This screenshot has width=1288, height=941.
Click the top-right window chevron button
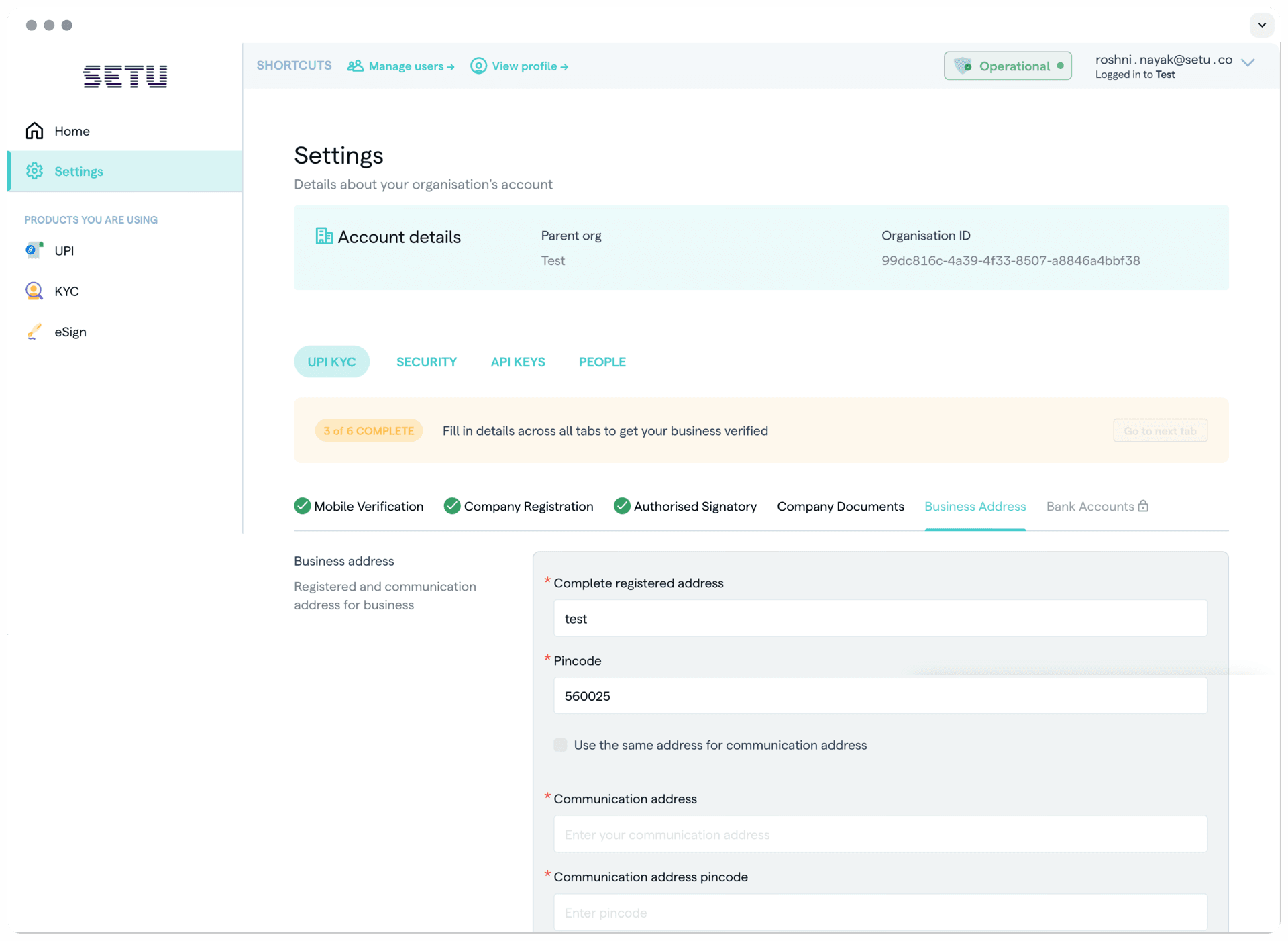point(1262,25)
